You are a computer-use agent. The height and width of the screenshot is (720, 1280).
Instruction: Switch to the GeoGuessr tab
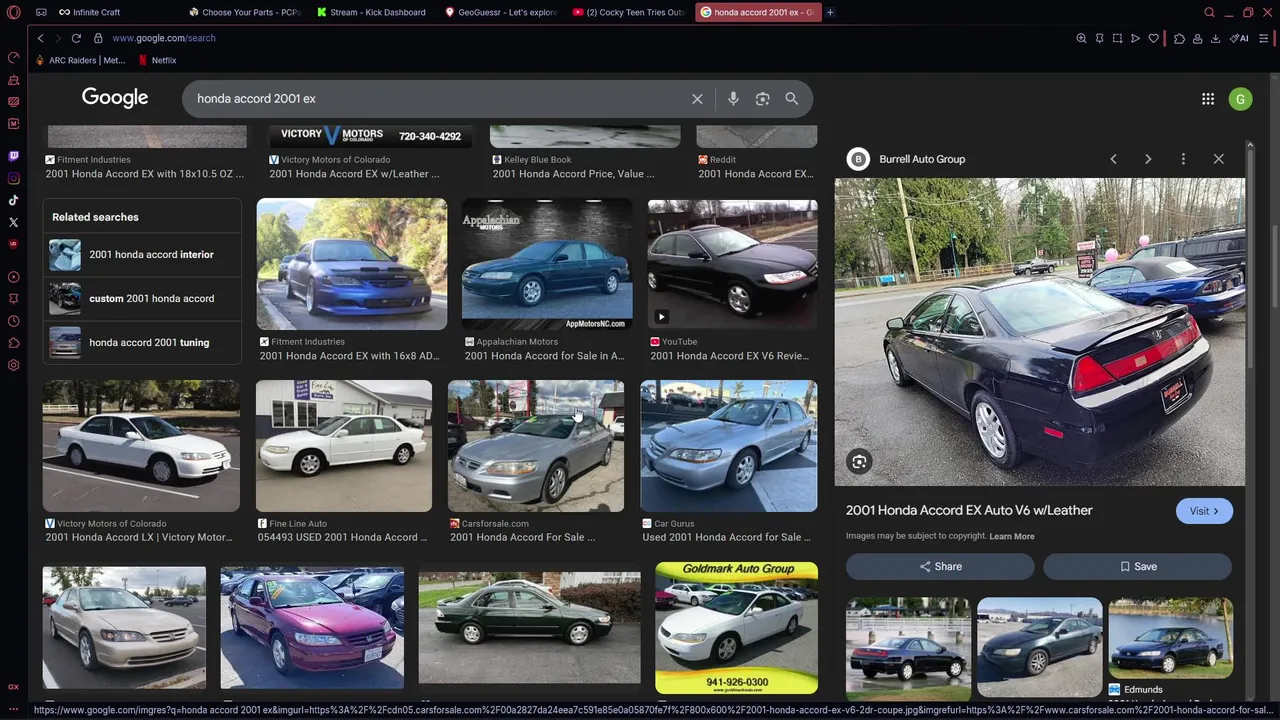tap(500, 12)
